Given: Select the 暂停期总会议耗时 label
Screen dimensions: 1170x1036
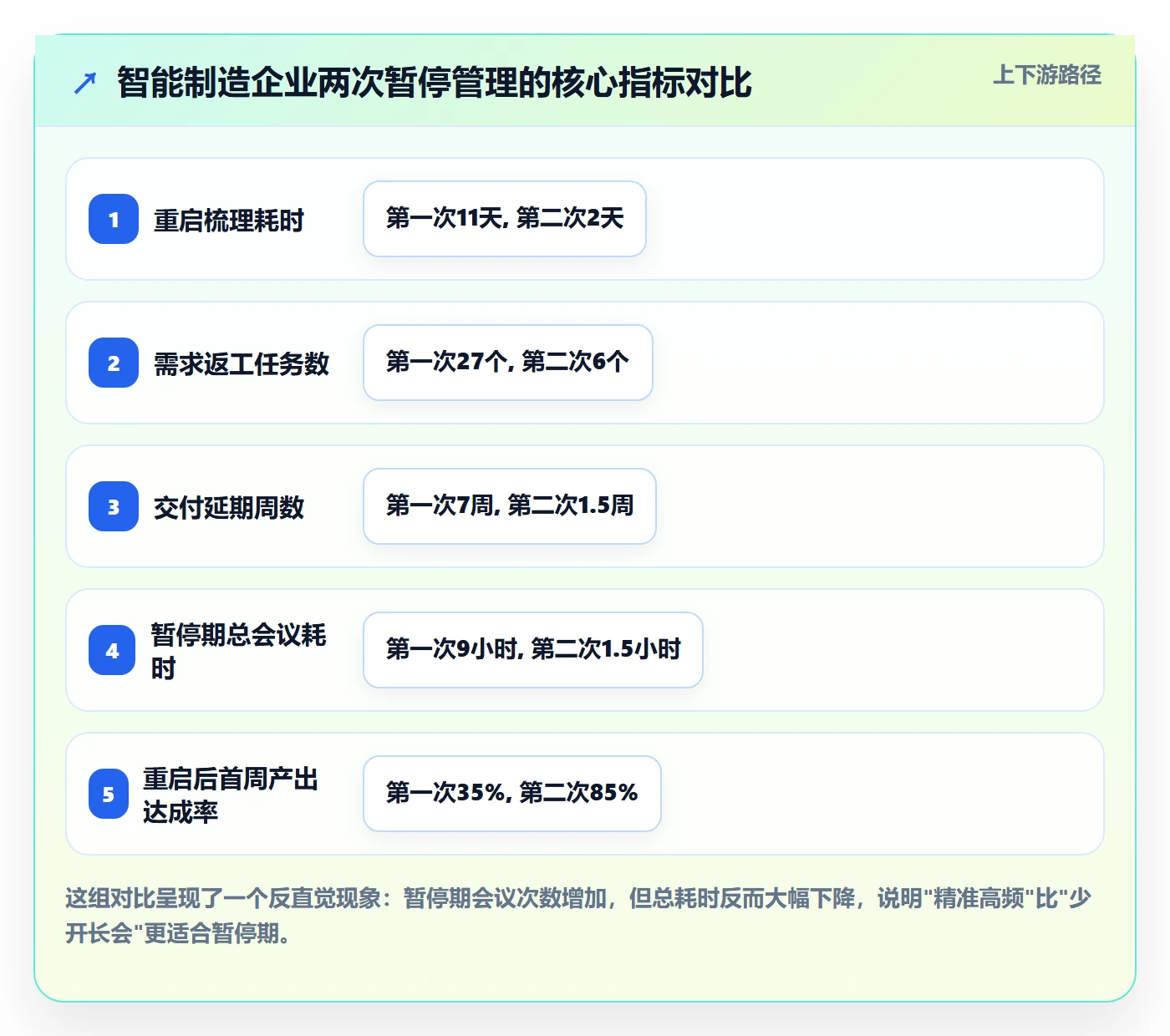Looking at the screenshot, I should coord(238,652).
